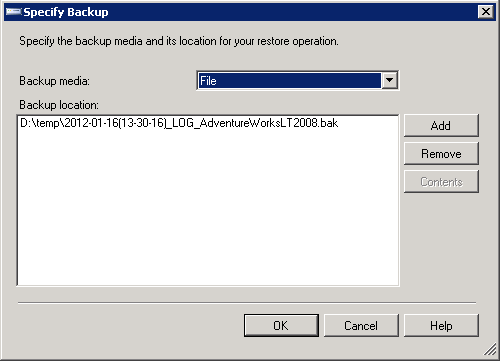Click the Backup location label

(59, 105)
